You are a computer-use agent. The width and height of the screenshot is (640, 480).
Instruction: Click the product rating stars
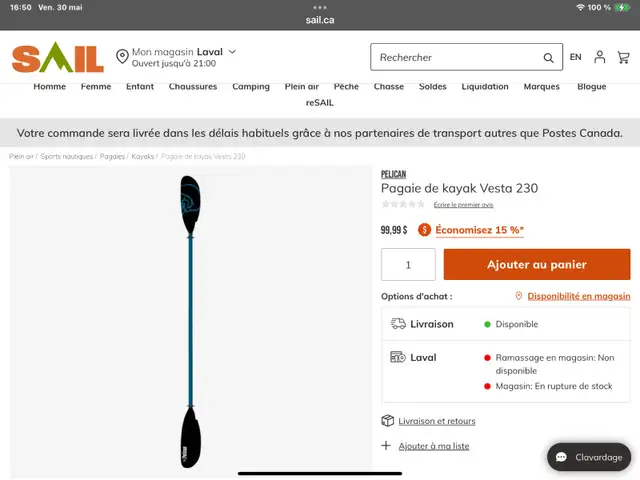click(x=403, y=204)
